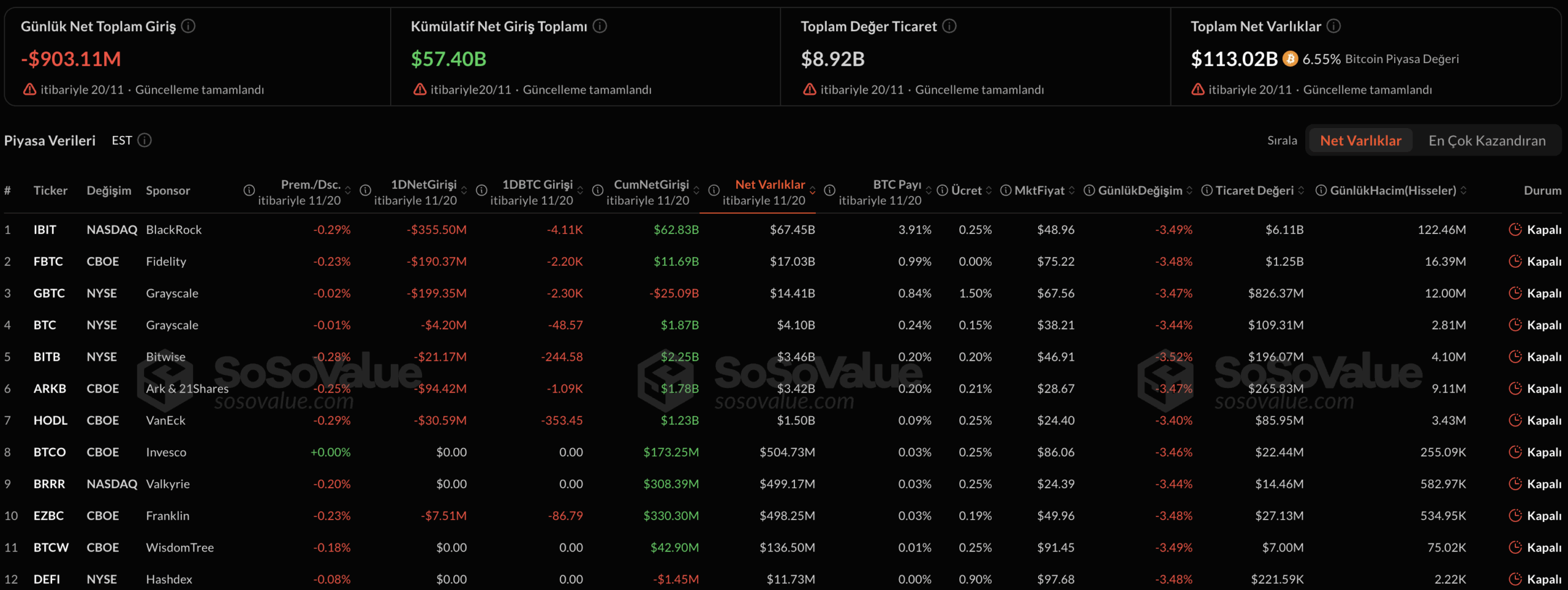The height and width of the screenshot is (590, 1568).
Task: Sort table by Prem./Dsc. column arrows
Action: point(348,191)
